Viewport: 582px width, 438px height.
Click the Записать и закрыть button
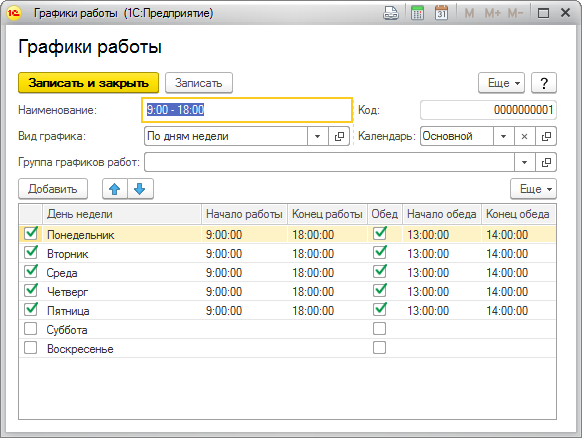(88, 83)
